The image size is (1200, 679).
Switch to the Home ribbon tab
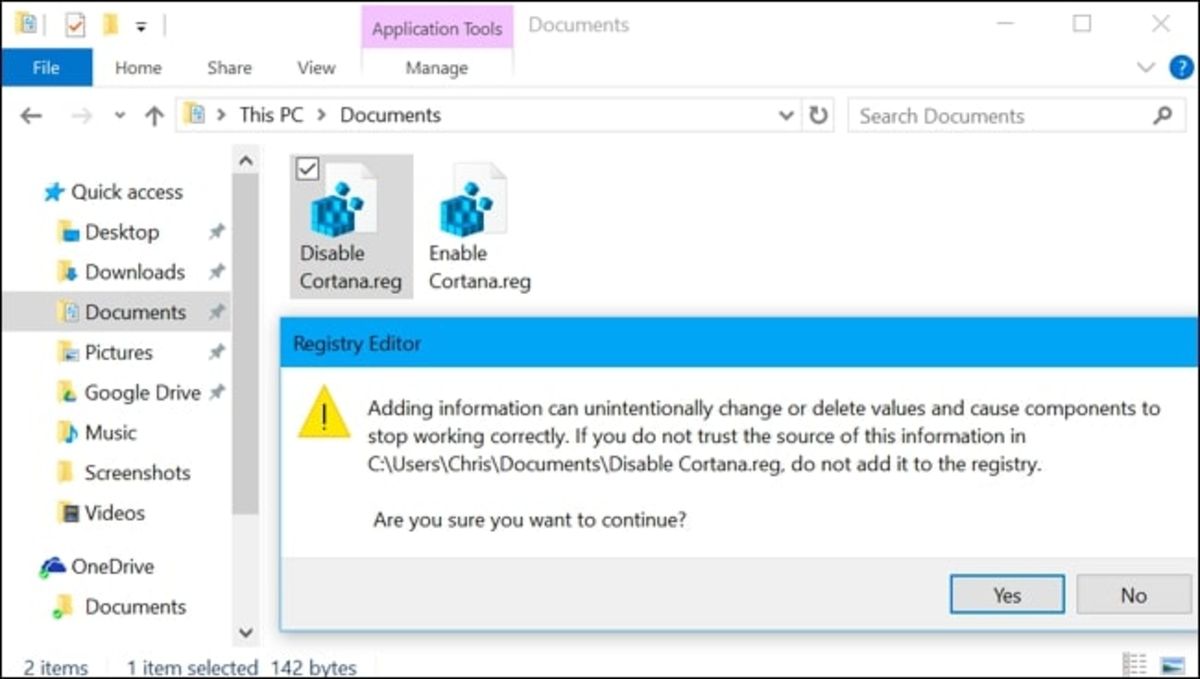(x=138, y=68)
